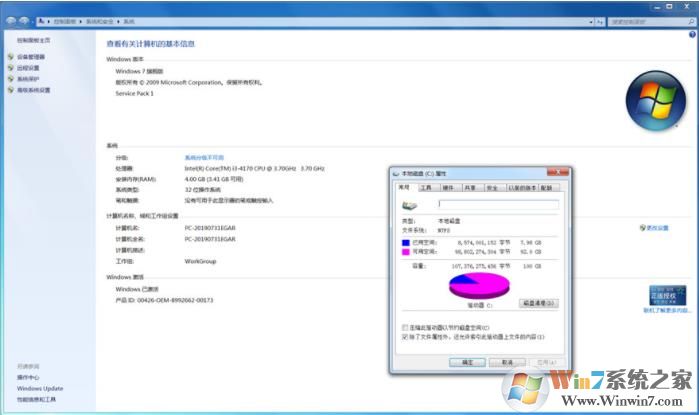Select the 常规 (General) tab
The width and height of the screenshot is (699, 415).
[404, 187]
